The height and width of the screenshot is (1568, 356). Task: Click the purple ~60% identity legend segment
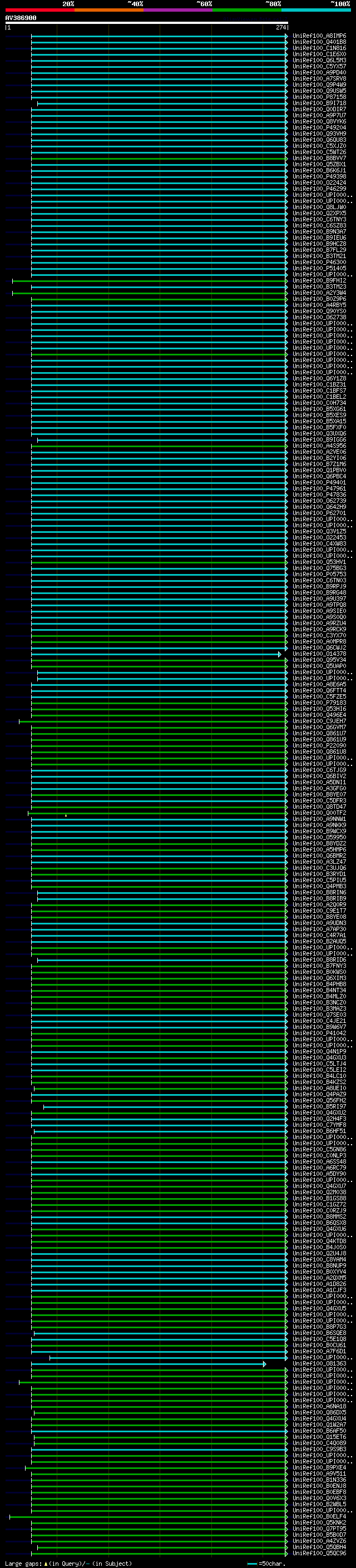click(179, 11)
